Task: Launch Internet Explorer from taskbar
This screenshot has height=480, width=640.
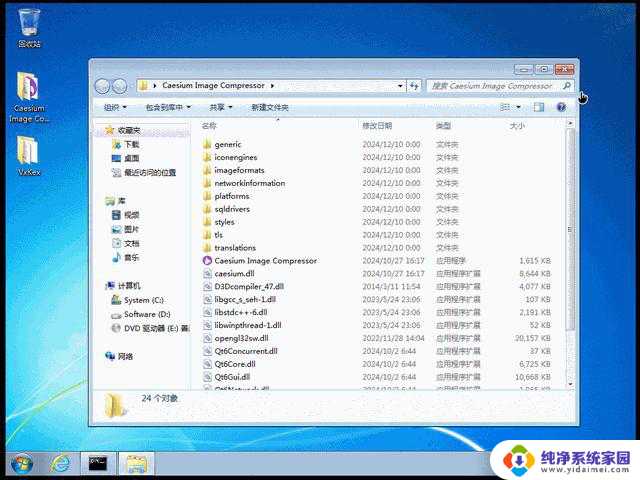Action: [x=60, y=464]
